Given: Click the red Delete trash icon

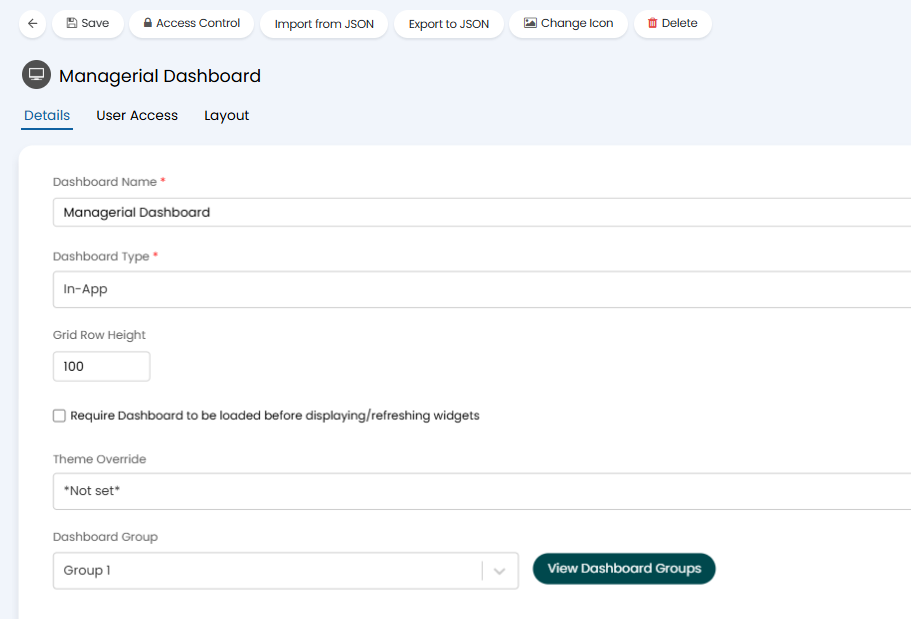Looking at the screenshot, I should 652,23.
